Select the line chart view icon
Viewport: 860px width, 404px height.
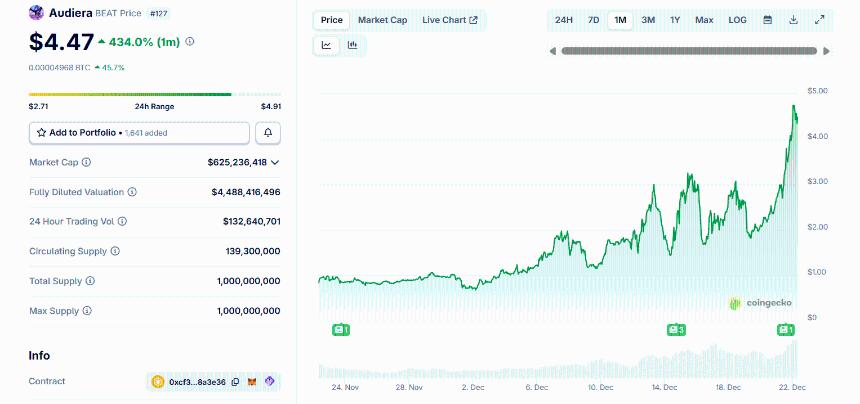(x=326, y=45)
